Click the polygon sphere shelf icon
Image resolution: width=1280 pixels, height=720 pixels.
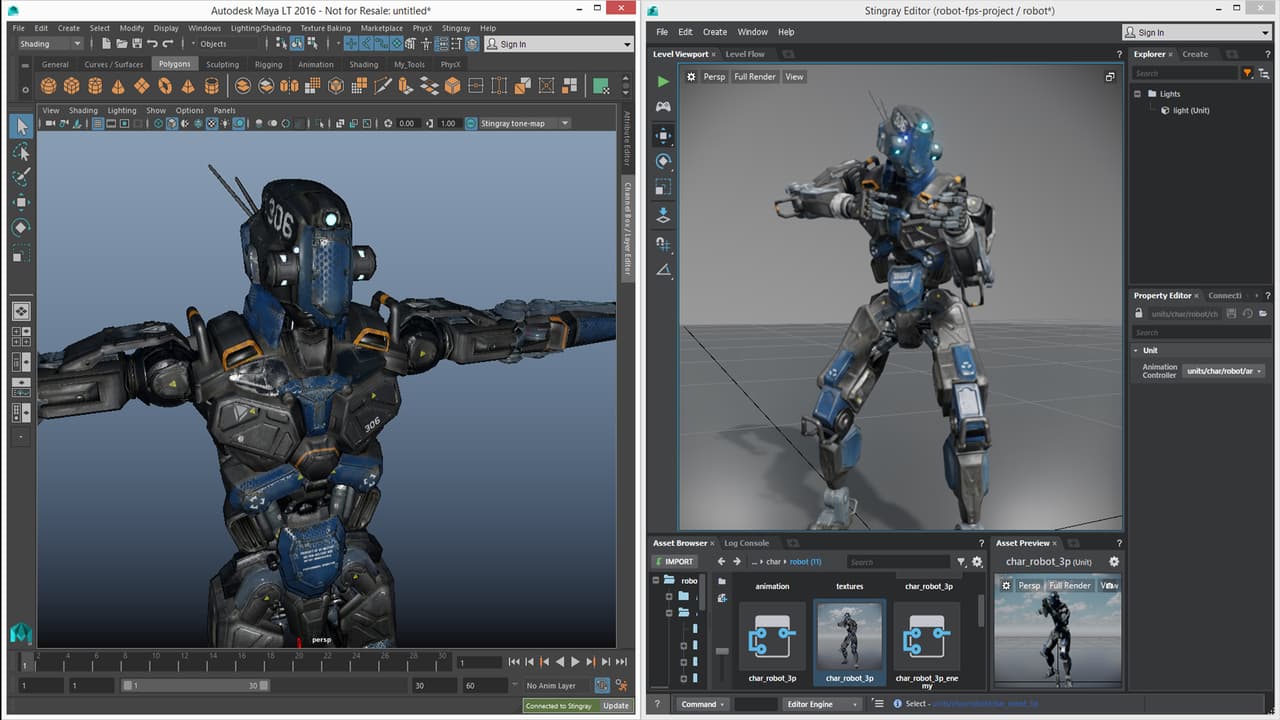pyautogui.click(x=48, y=86)
